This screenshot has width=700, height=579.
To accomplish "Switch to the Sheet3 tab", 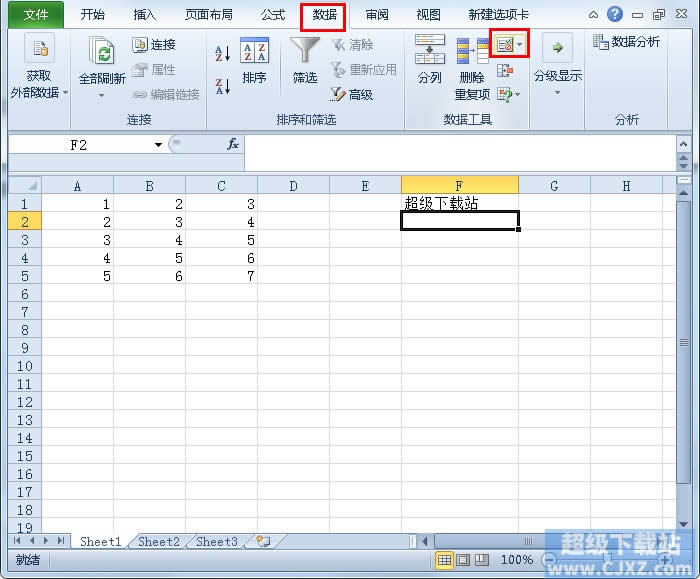I will (217, 542).
